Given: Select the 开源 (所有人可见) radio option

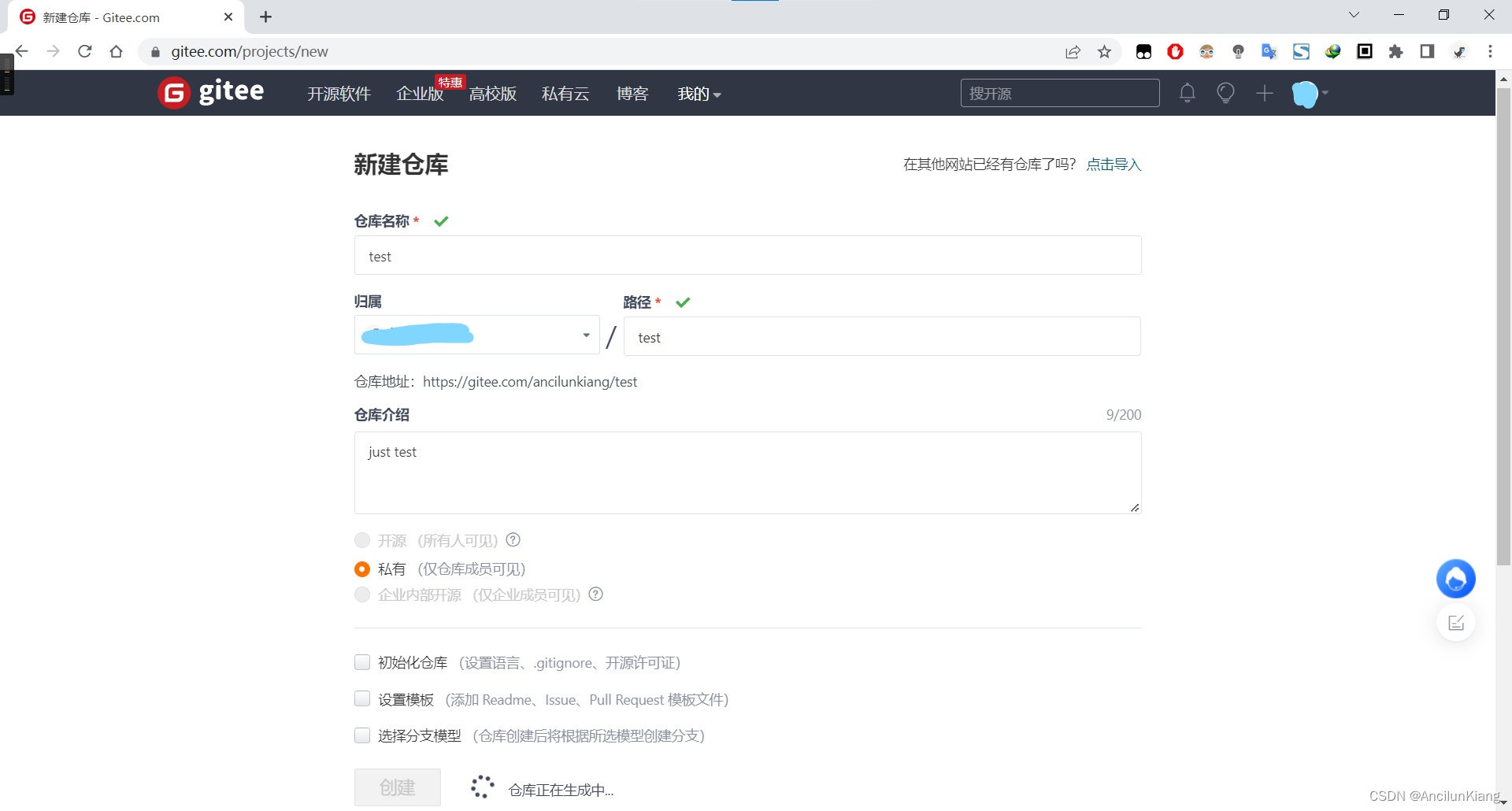Looking at the screenshot, I should [362, 540].
